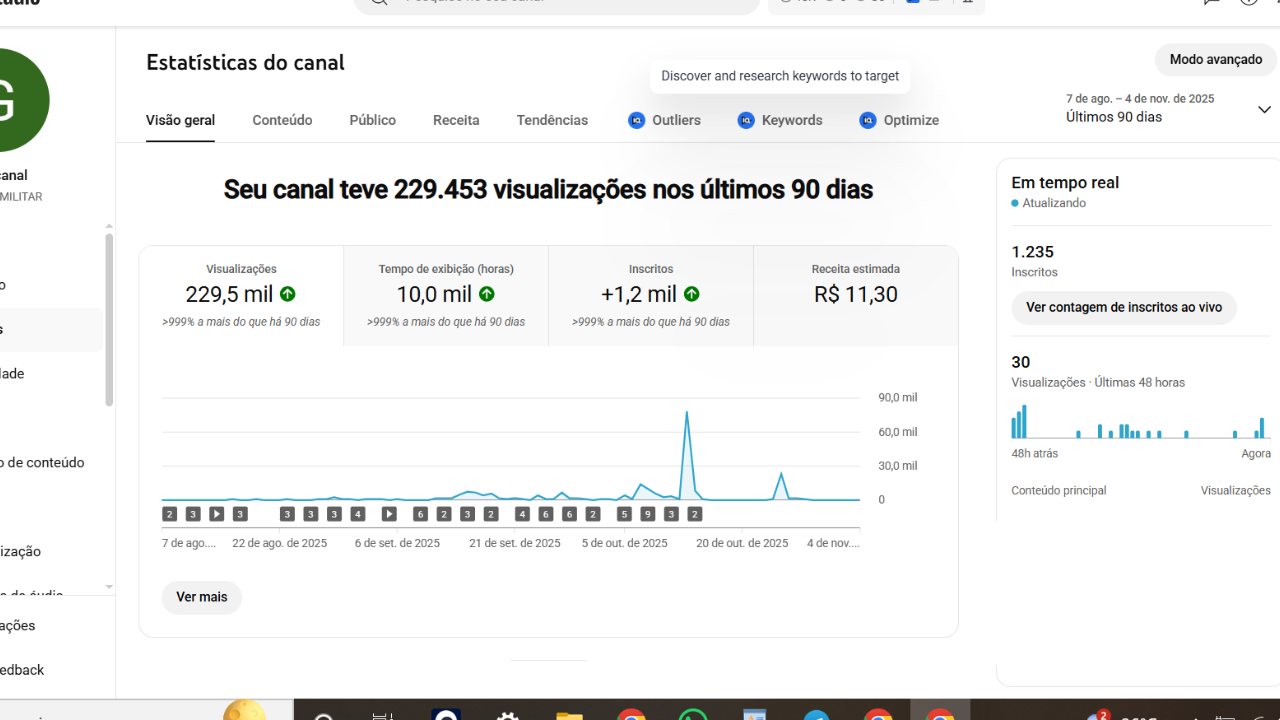Click the 5 de out. de 2025 date label
The image size is (1280, 720).
pyautogui.click(x=625, y=544)
